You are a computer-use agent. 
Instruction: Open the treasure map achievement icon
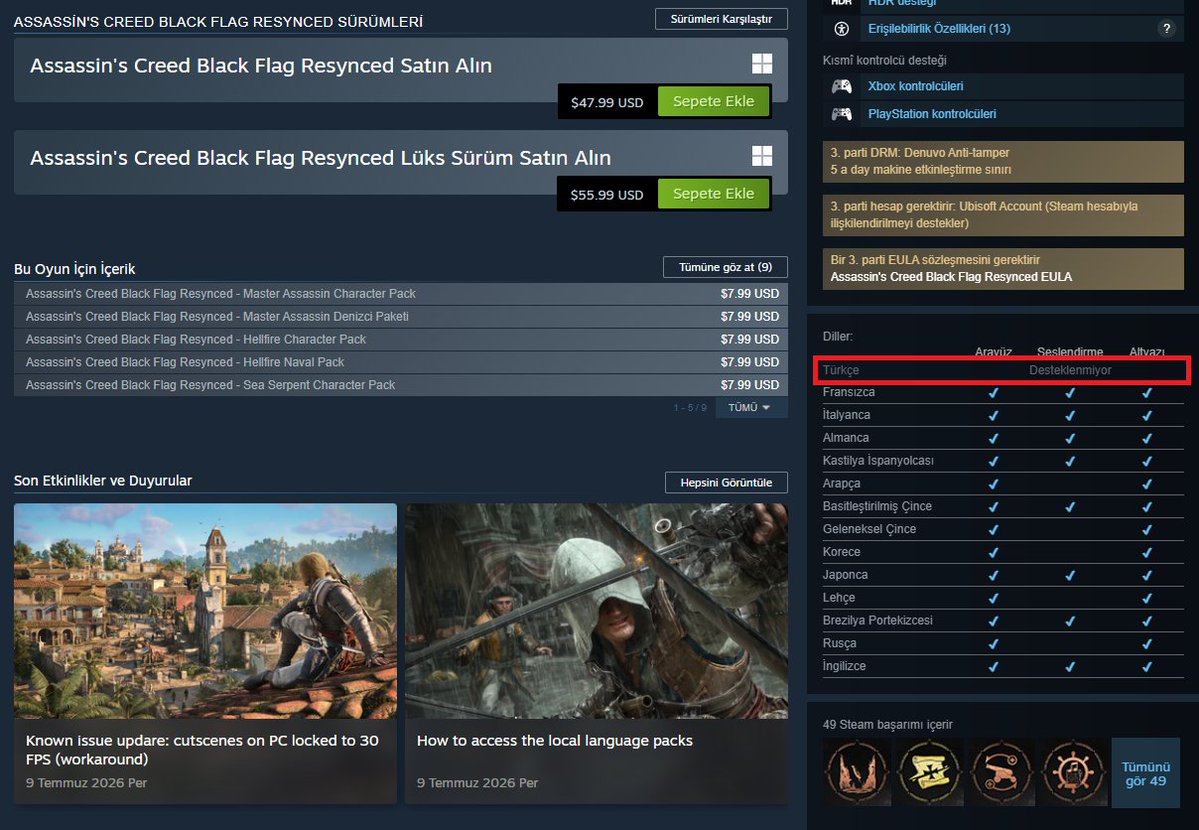[x=929, y=772]
